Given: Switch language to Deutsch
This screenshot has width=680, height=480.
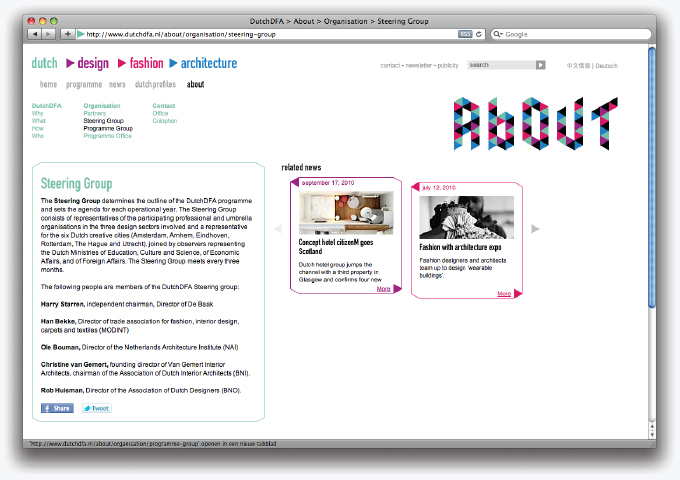Looking at the screenshot, I should coord(606,66).
